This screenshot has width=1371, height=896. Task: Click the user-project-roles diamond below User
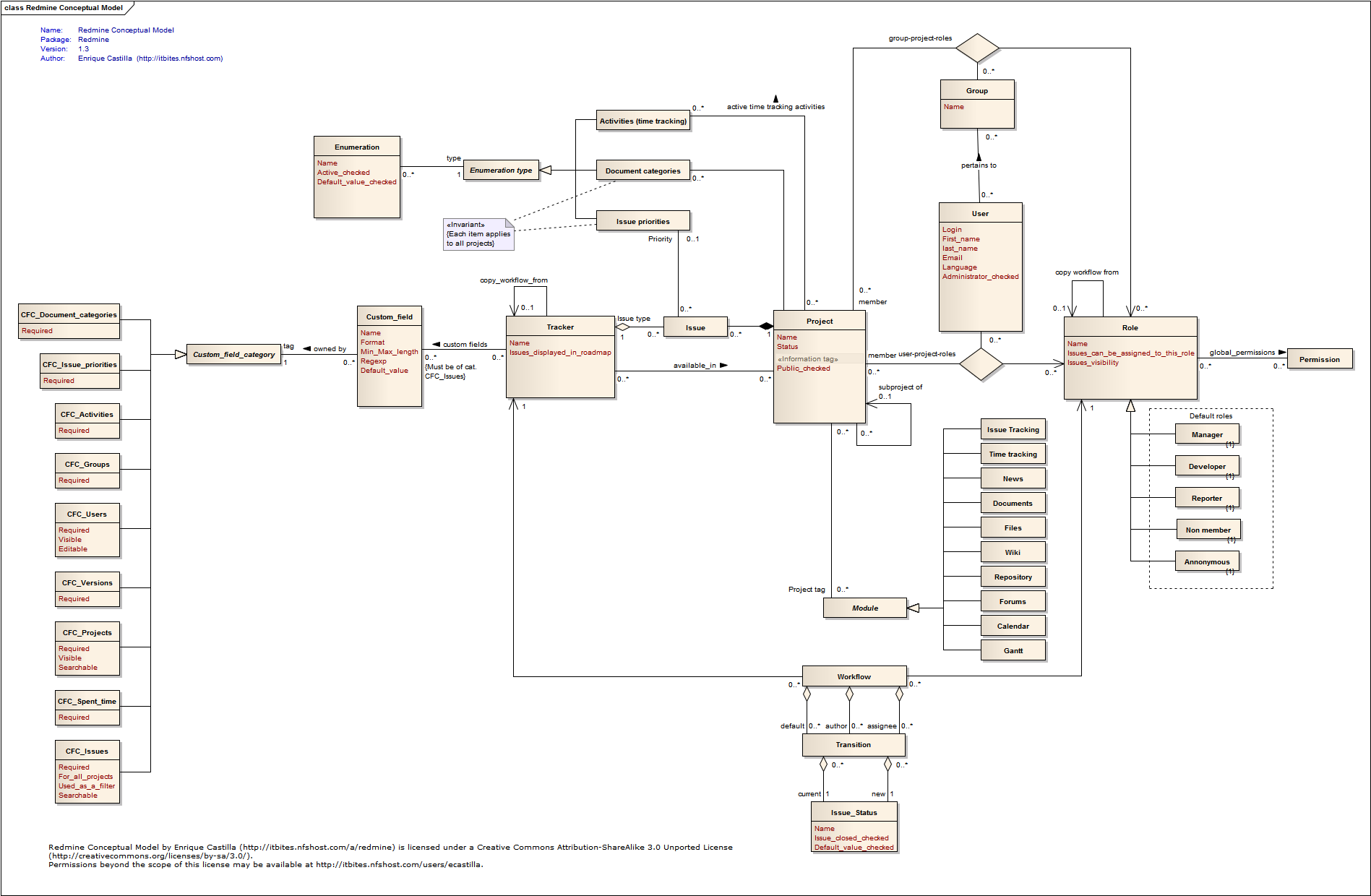[x=981, y=363]
